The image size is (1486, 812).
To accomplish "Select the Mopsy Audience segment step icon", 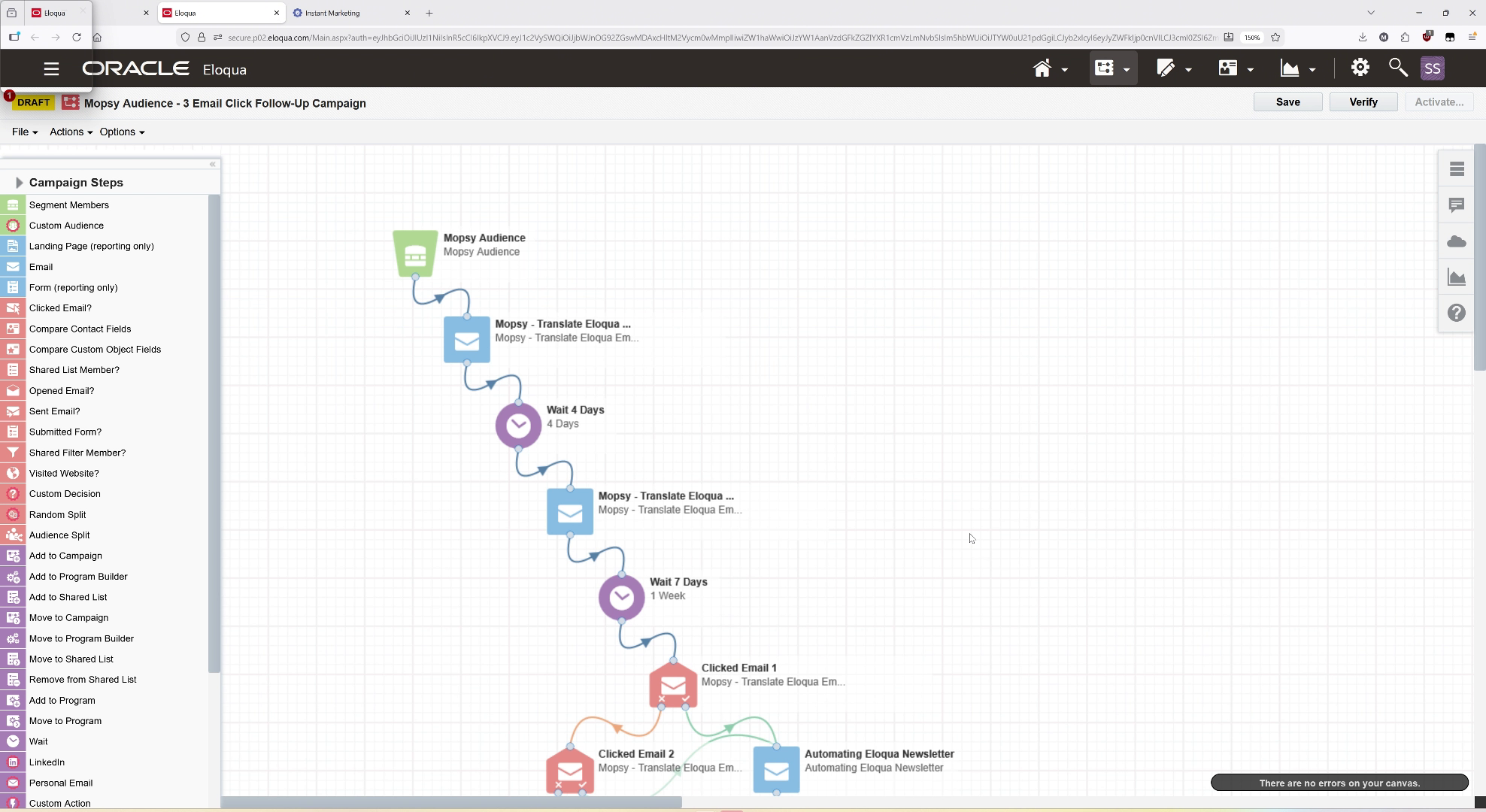I will click(415, 253).
